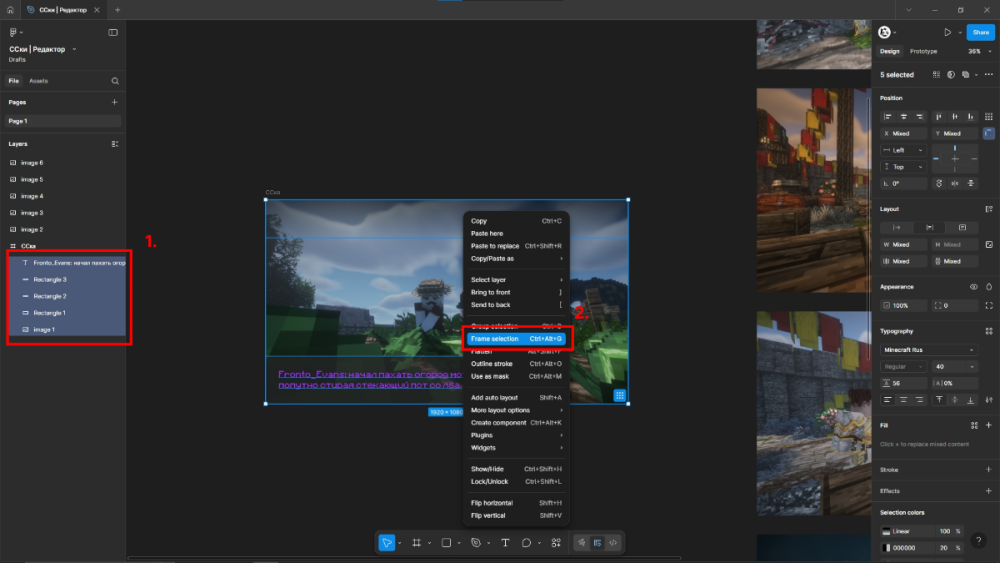The height and width of the screenshot is (563, 1000).
Task: Switch to the Prototype tab
Action: (x=923, y=51)
